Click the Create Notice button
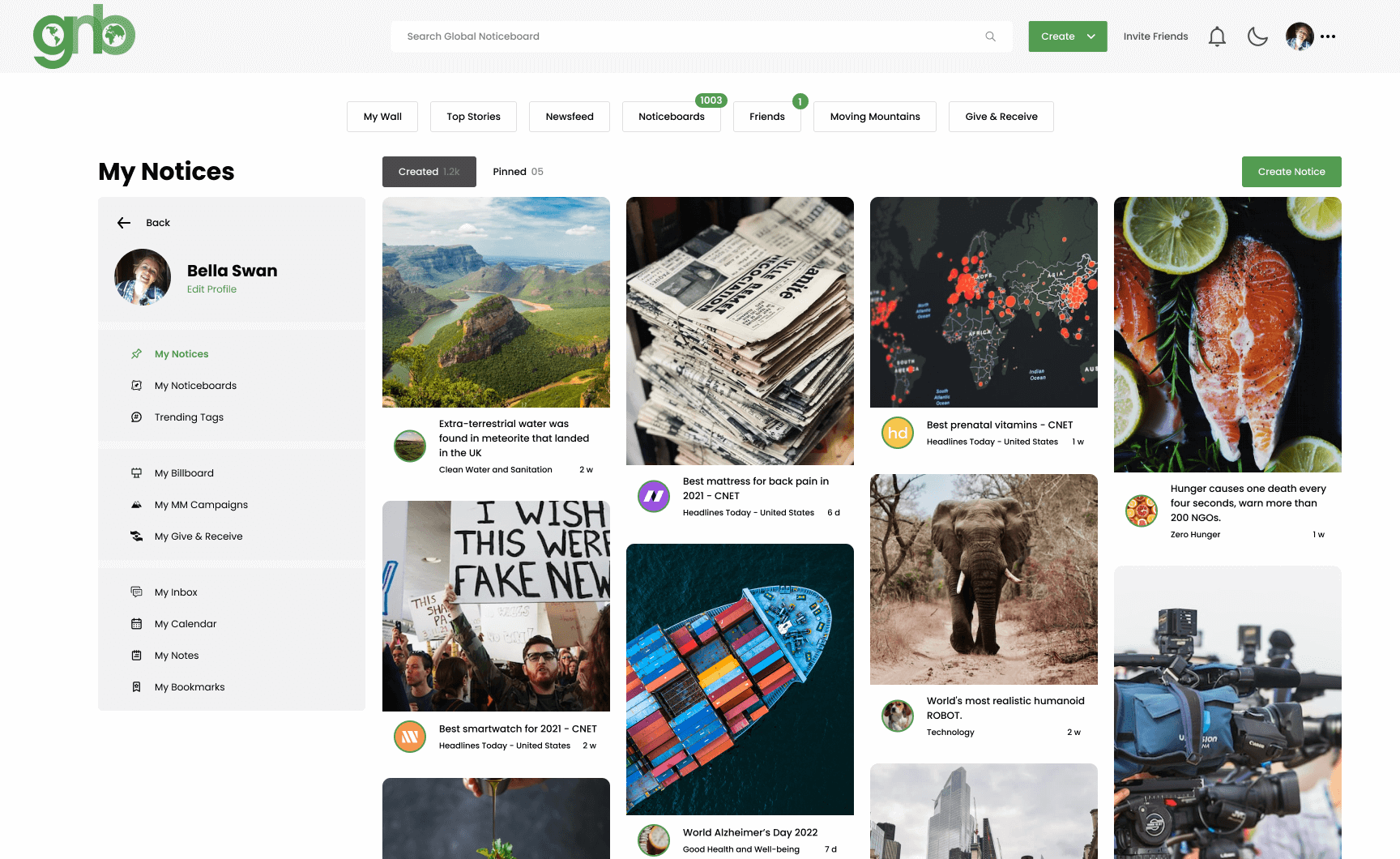This screenshot has height=859, width=1400. pyautogui.click(x=1291, y=172)
